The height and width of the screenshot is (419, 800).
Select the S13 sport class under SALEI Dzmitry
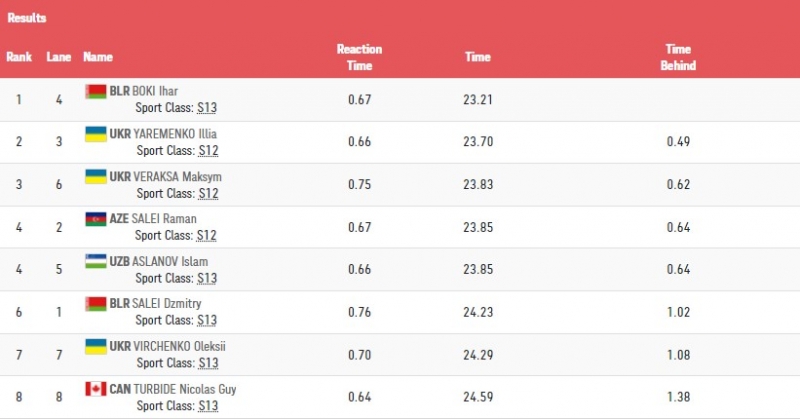[x=207, y=321]
